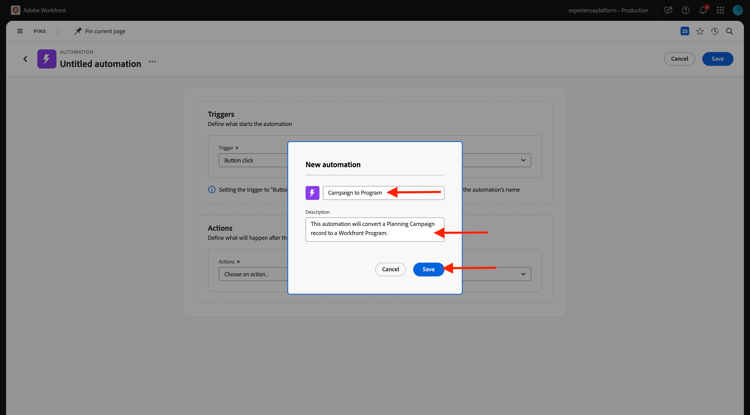The width and height of the screenshot is (750, 415).
Task: Open the Button click trigger combo box
Action: click(375, 160)
